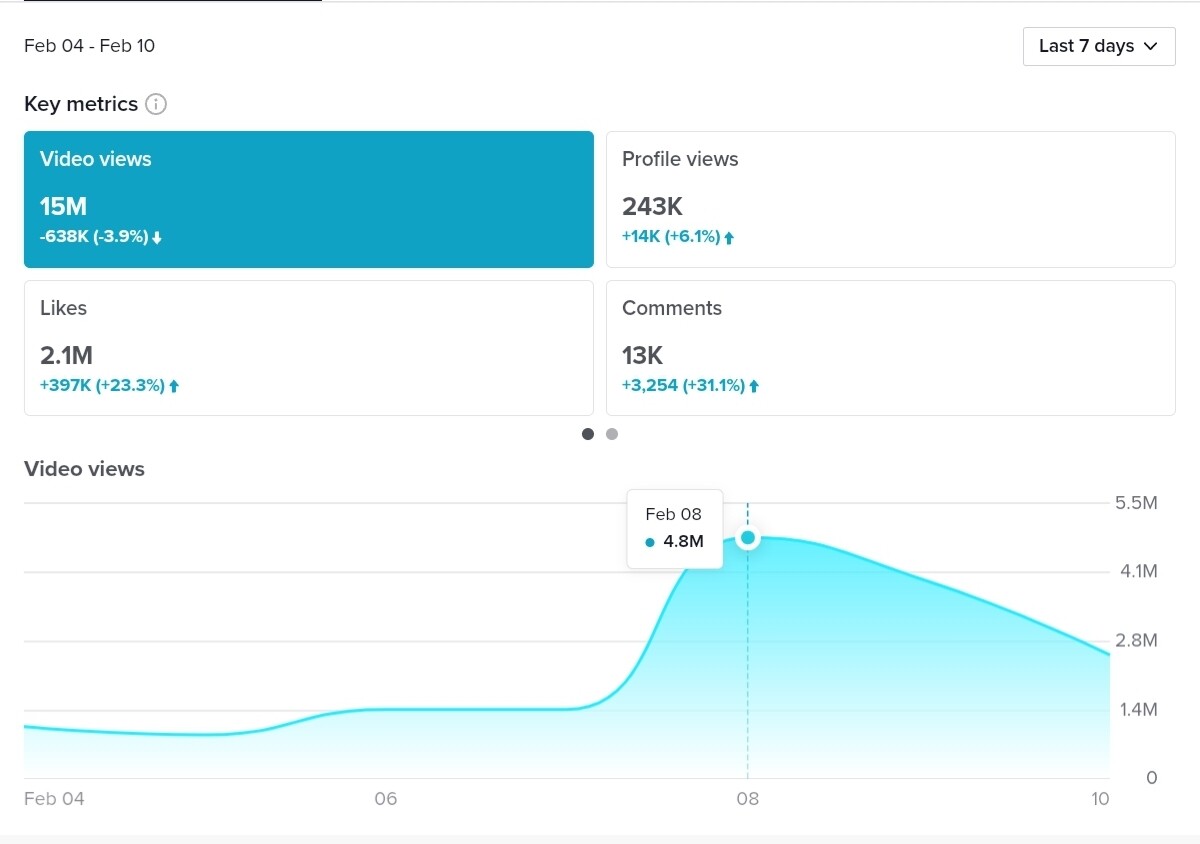Click the 5.5M y-axis label
This screenshot has height=844, width=1200.
point(1136,503)
